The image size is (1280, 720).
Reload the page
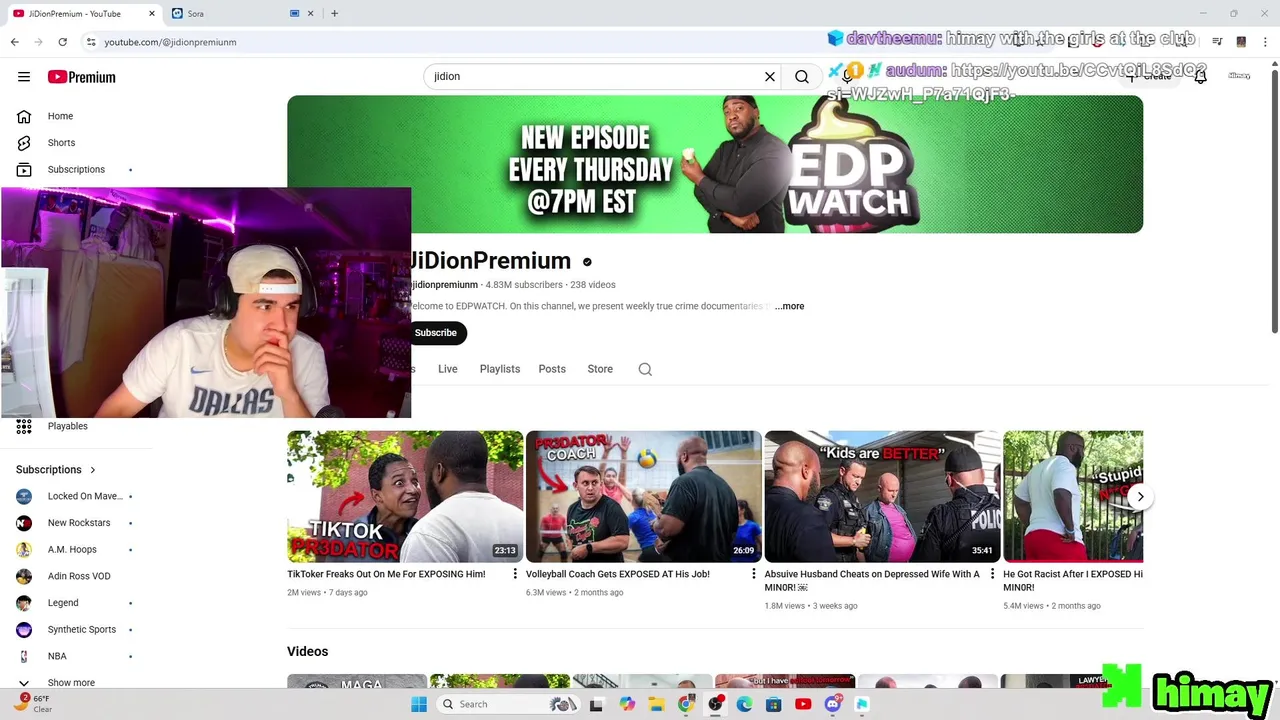tap(62, 42)
